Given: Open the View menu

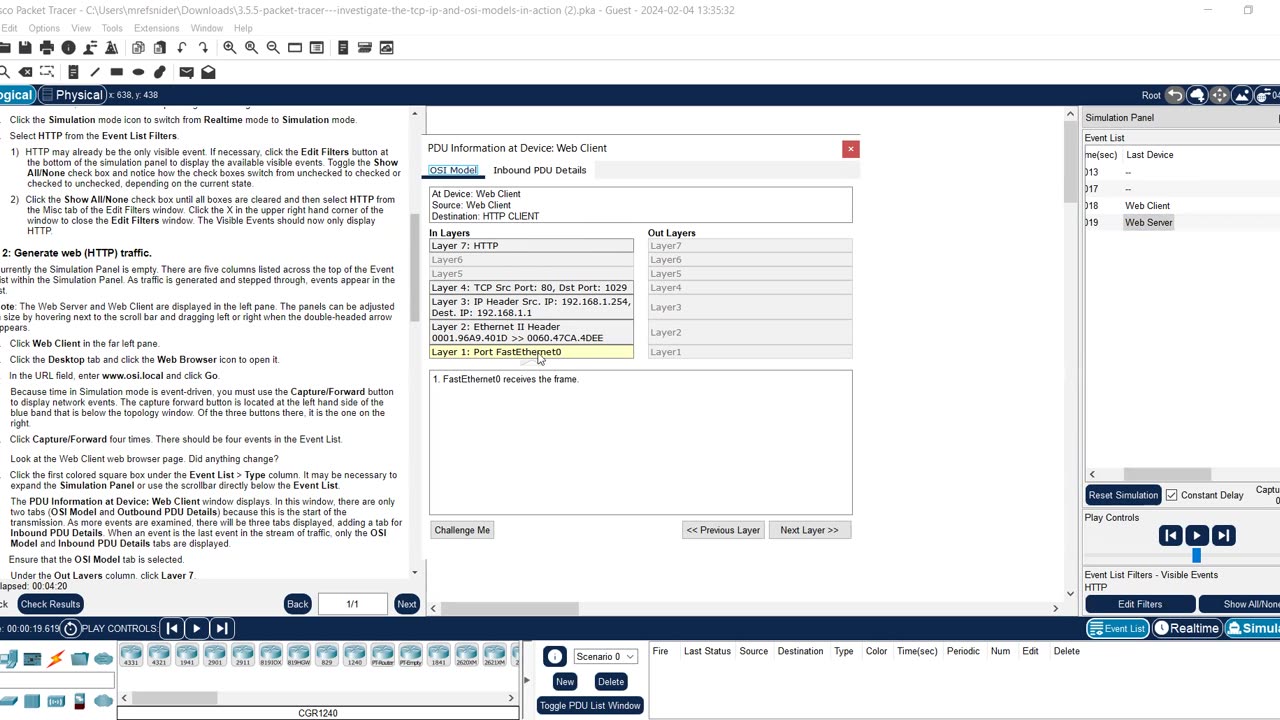Looking at the screenshot, I should (81, 28).
